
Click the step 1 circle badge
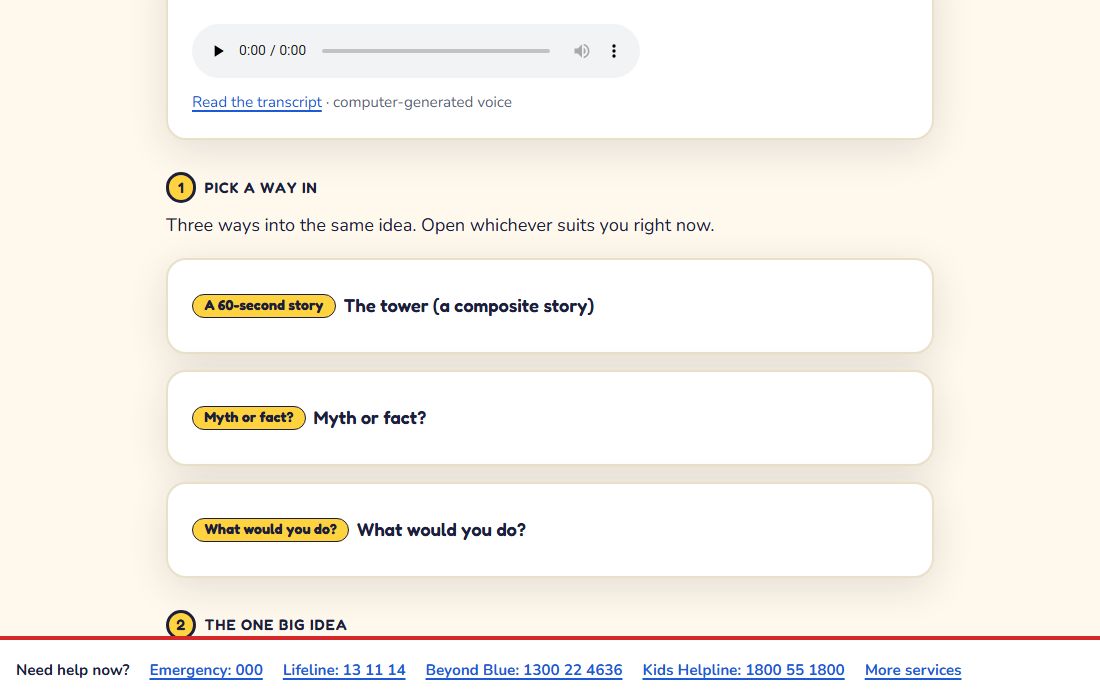pyautogui.click(x=181, y=188)
